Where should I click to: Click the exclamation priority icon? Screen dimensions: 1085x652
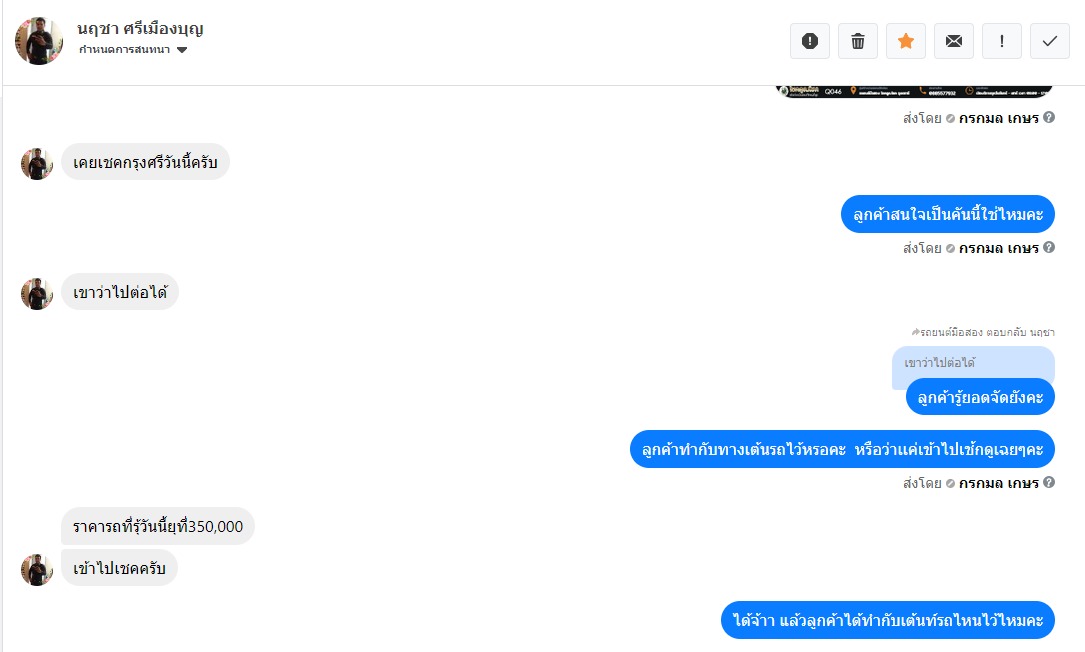(1002, 41)
